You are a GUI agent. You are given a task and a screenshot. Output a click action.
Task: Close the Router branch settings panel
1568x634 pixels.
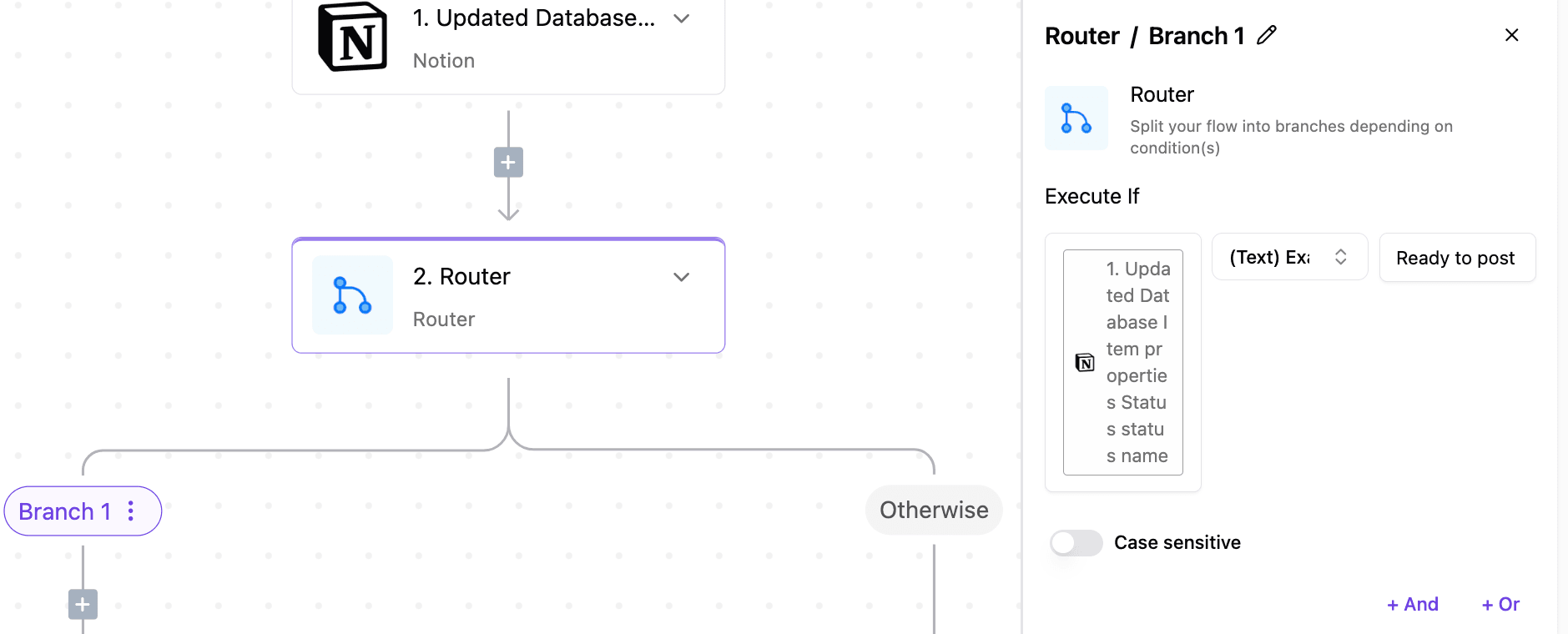(x=1511, y=35)
